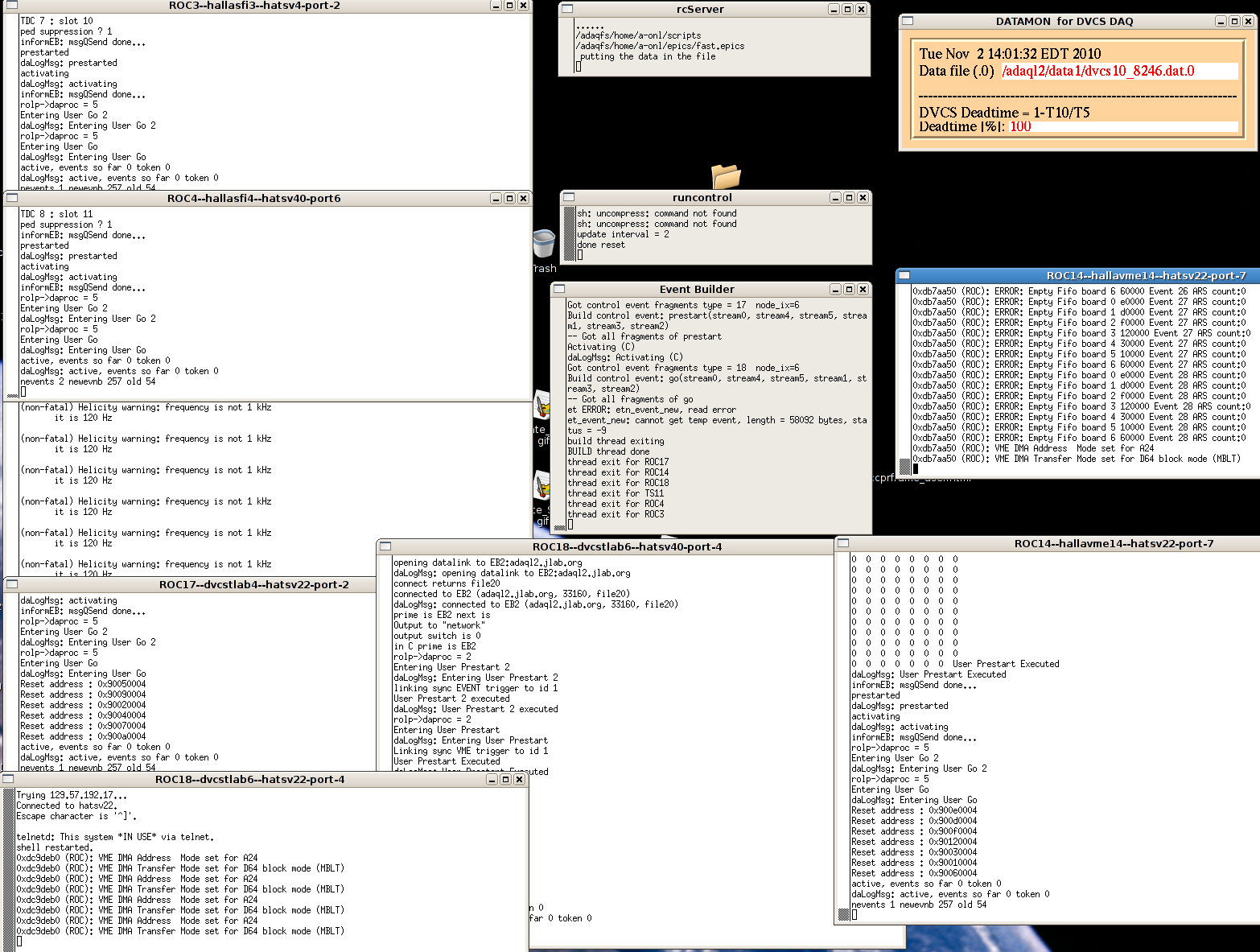The width and height of the screenshot is (1260, 952).
Task: Click 'linking sync EVENT trigger to id 1'
Action: [x=476, y=688]
